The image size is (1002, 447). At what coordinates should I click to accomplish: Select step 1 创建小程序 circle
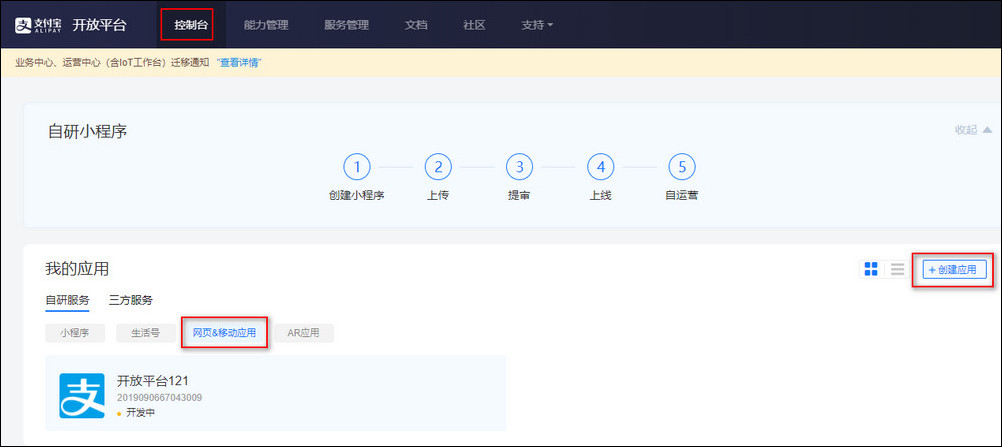[x=357, y=166]
